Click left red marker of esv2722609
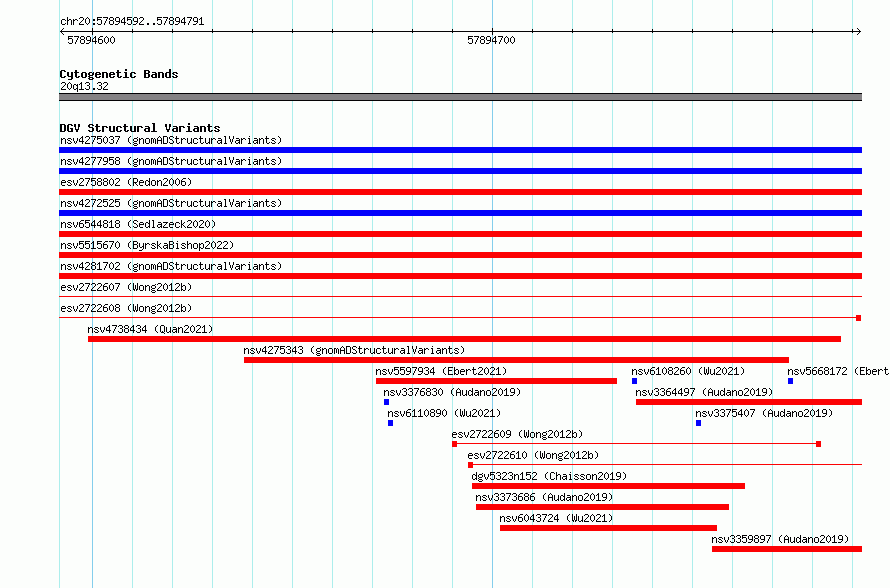This screenshot has height=588, width=890. click(455, 444)
